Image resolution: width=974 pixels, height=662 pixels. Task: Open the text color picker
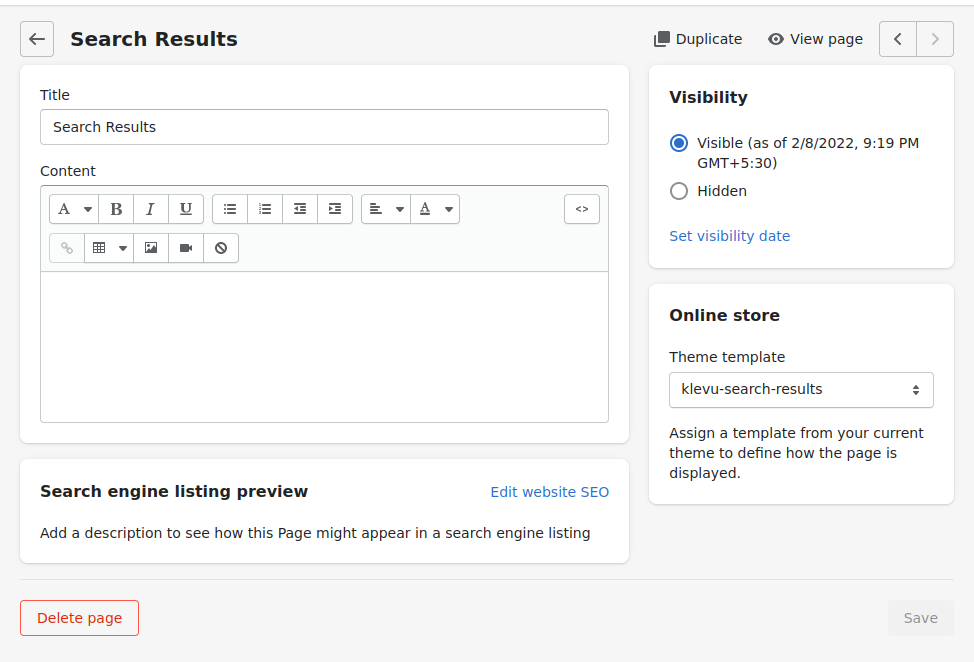coord(435,209)
